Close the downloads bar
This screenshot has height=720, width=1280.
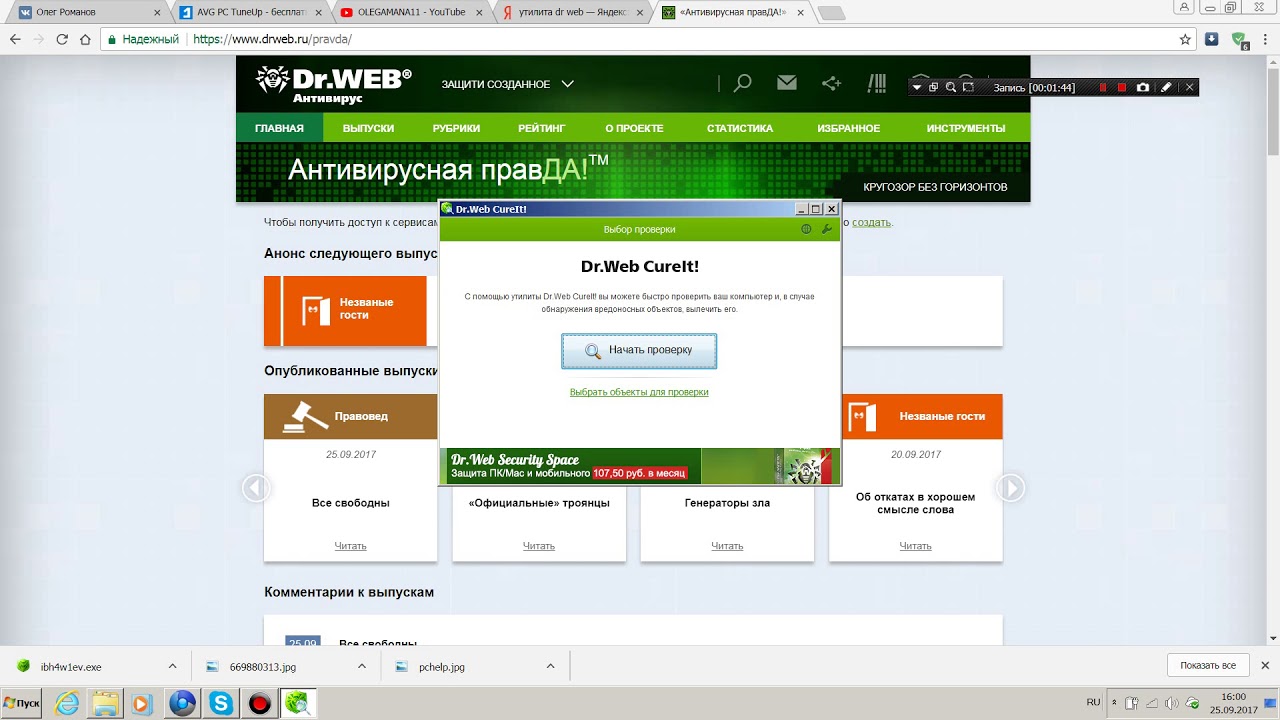click(x=1264, y=665)
